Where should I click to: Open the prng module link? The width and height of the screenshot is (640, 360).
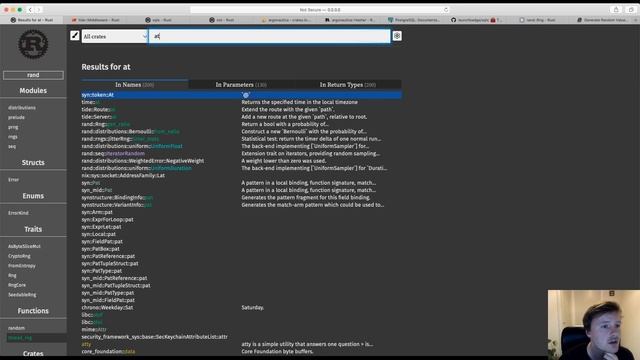[x=13, y=127]
